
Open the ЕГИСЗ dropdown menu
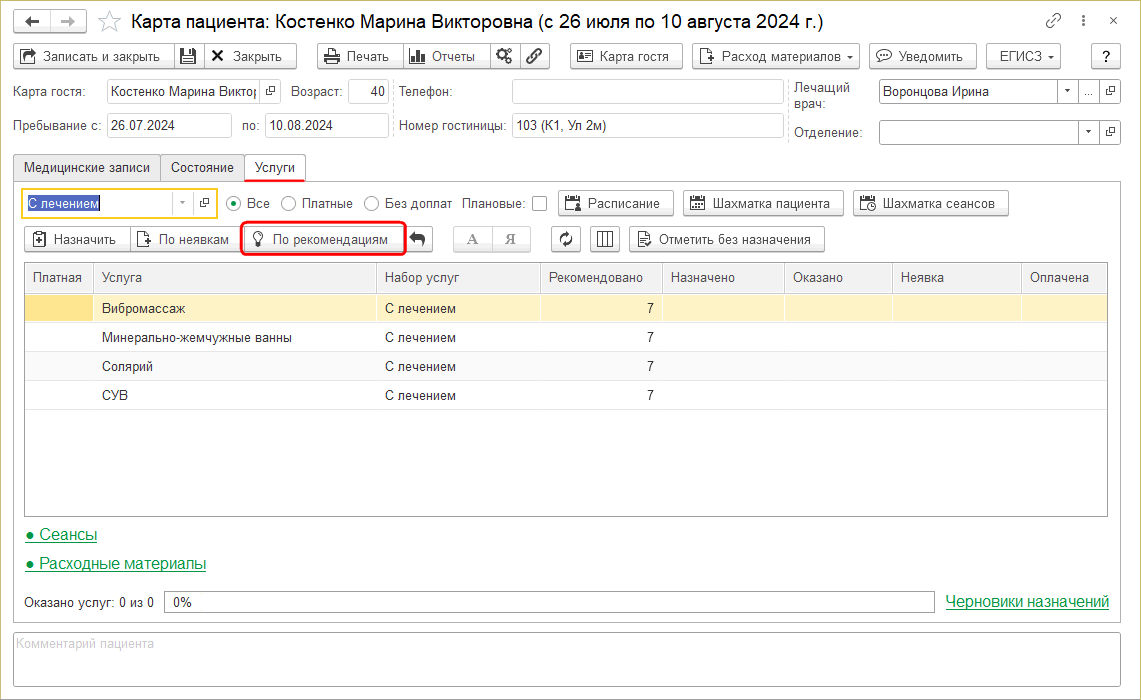1023,57
